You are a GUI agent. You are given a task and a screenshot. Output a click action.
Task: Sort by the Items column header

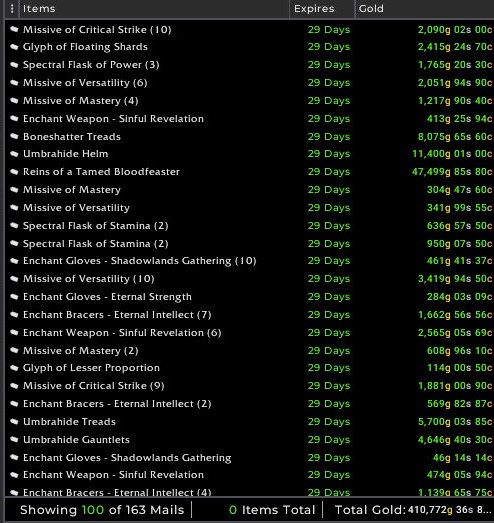pos(39,9)
